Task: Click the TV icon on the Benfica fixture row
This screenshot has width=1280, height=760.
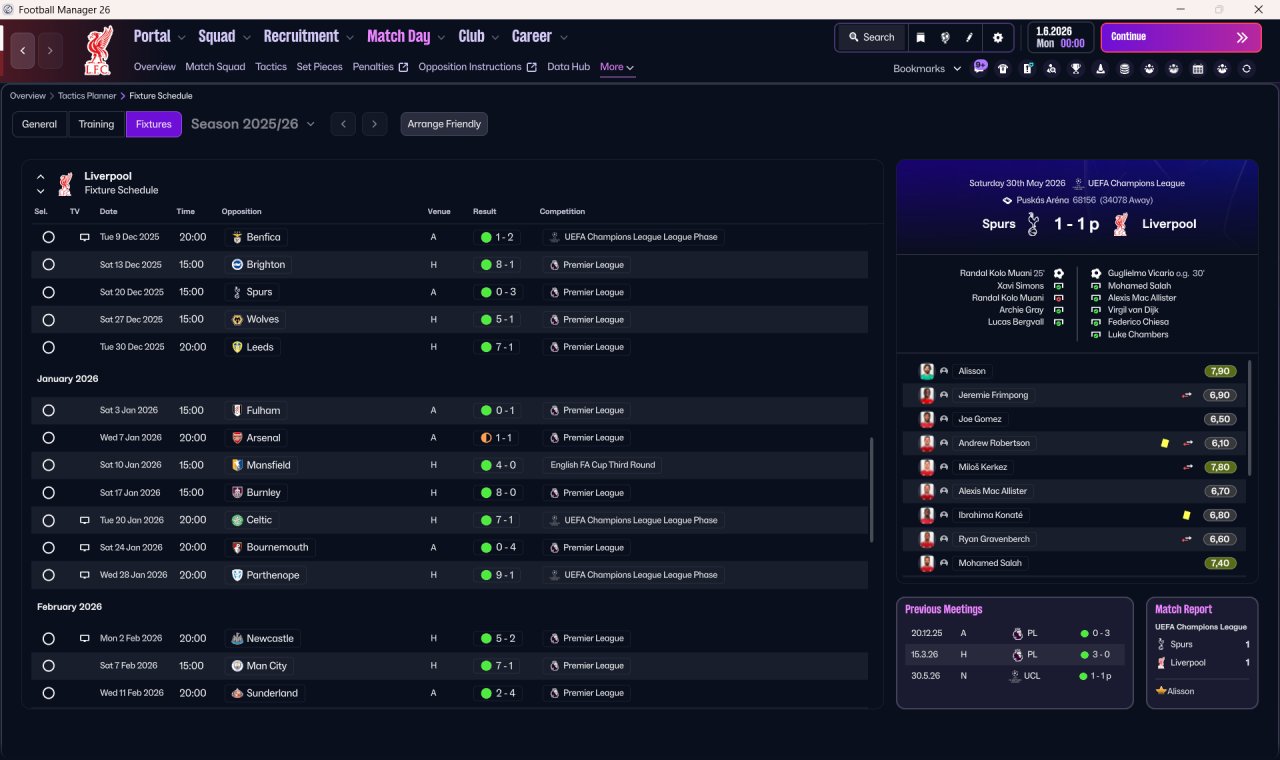Action: tap(84, 237)
